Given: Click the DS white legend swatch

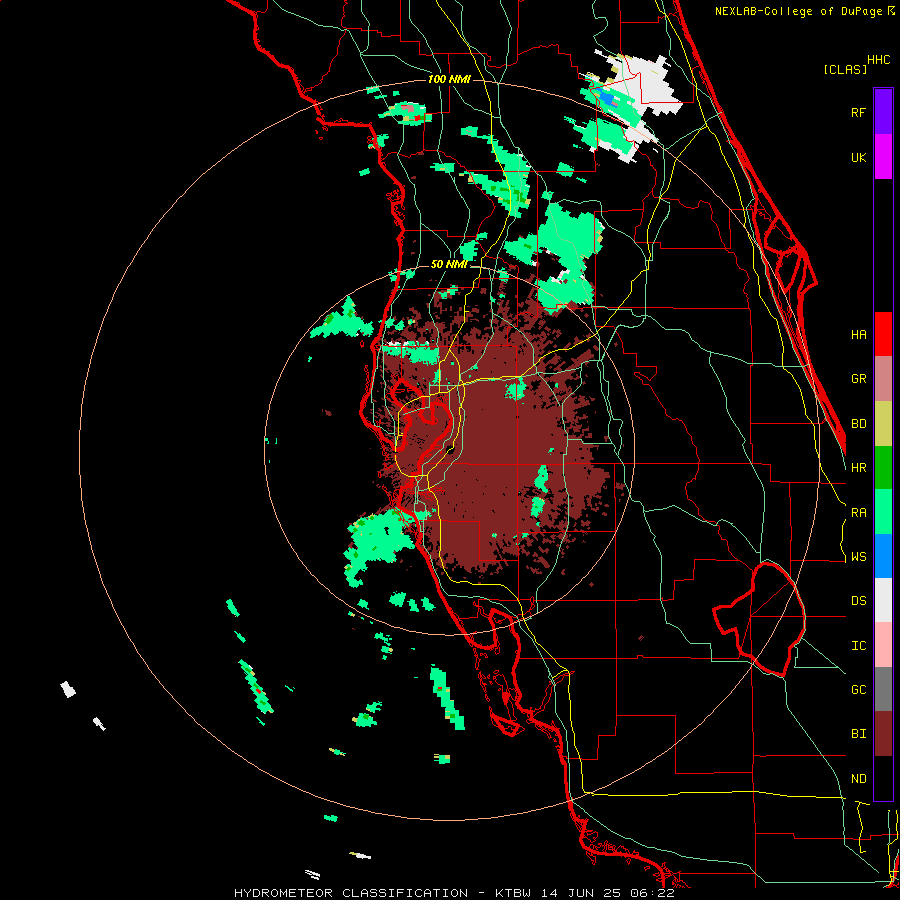Looking at the screenshot, I should click(883, 600).
